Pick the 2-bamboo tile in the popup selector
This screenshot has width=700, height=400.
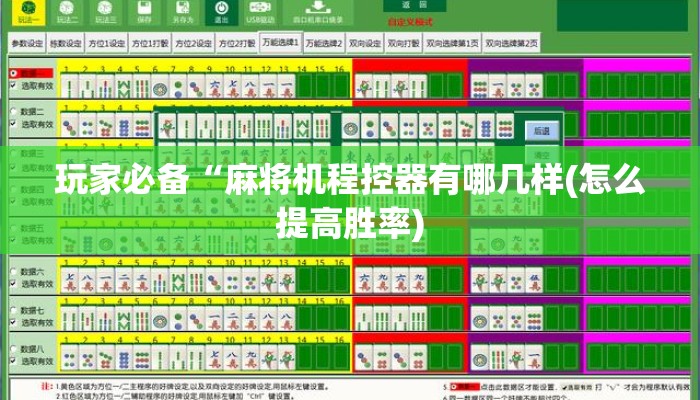(x=187, y=127)
